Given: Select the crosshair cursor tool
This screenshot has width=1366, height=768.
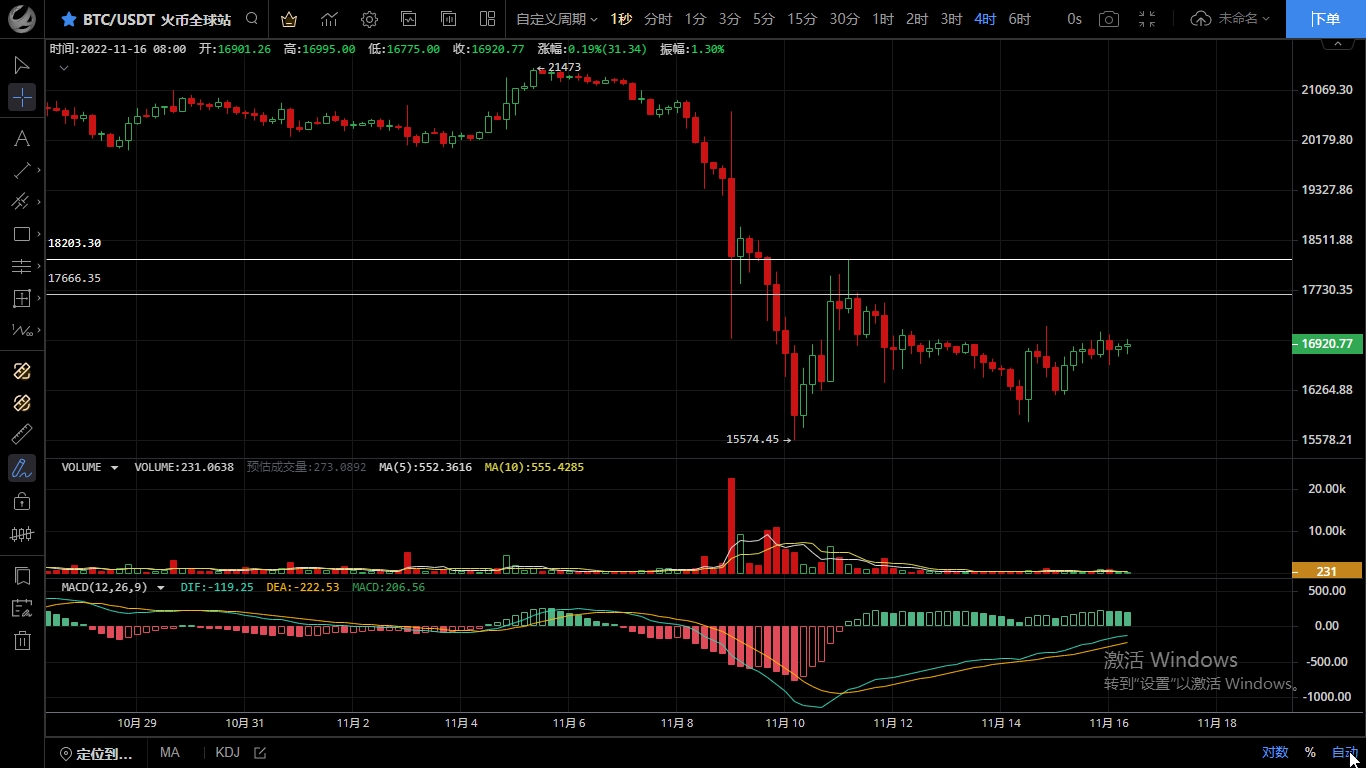Looking at the screenshot, I should click(x=22, y=97).
